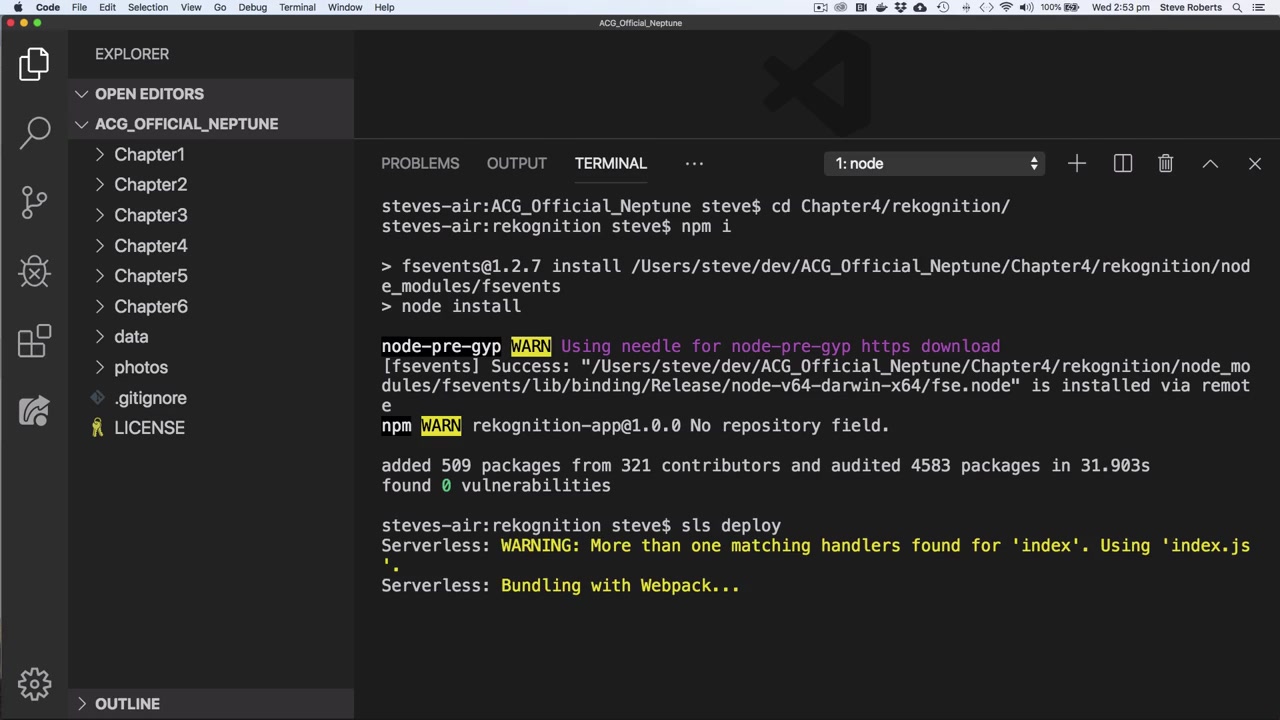Open the Edit menu
1280x720 pixels.
107,7
